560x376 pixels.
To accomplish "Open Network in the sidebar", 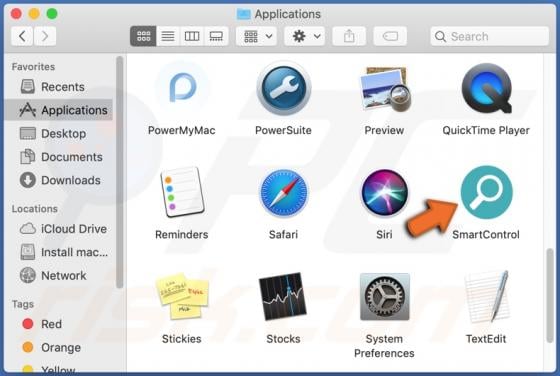I will 59,276.
